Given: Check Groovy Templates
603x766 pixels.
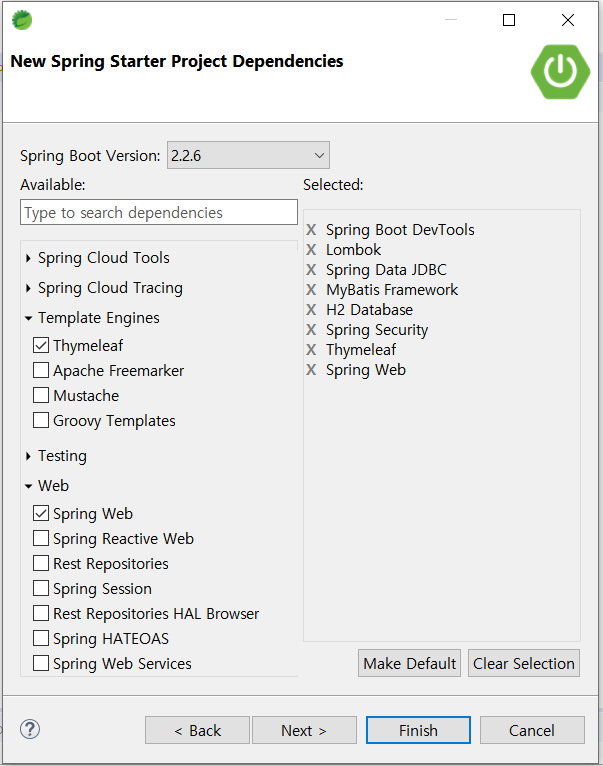Looking at the screenshot, I should point(41,420).
